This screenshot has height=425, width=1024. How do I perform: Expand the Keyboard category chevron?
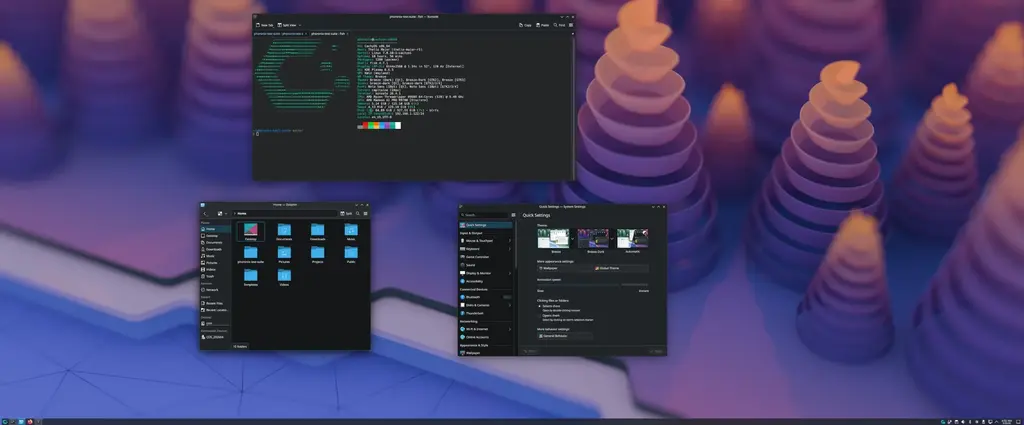[509, 249]
